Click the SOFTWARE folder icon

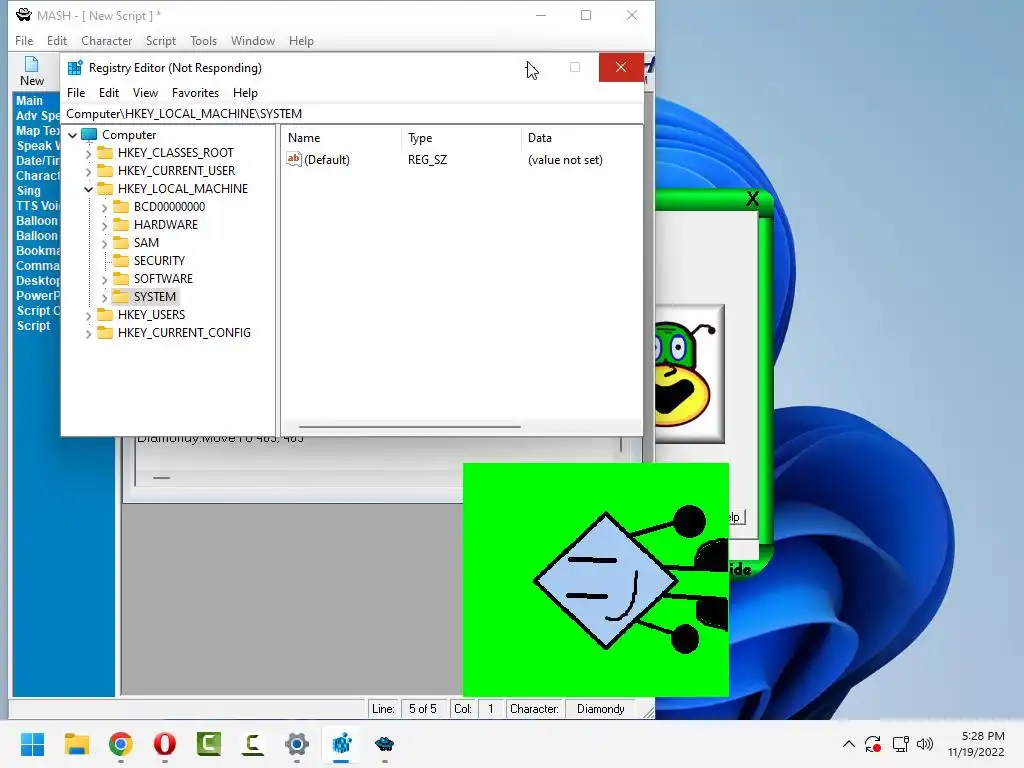tap(121, 279)
